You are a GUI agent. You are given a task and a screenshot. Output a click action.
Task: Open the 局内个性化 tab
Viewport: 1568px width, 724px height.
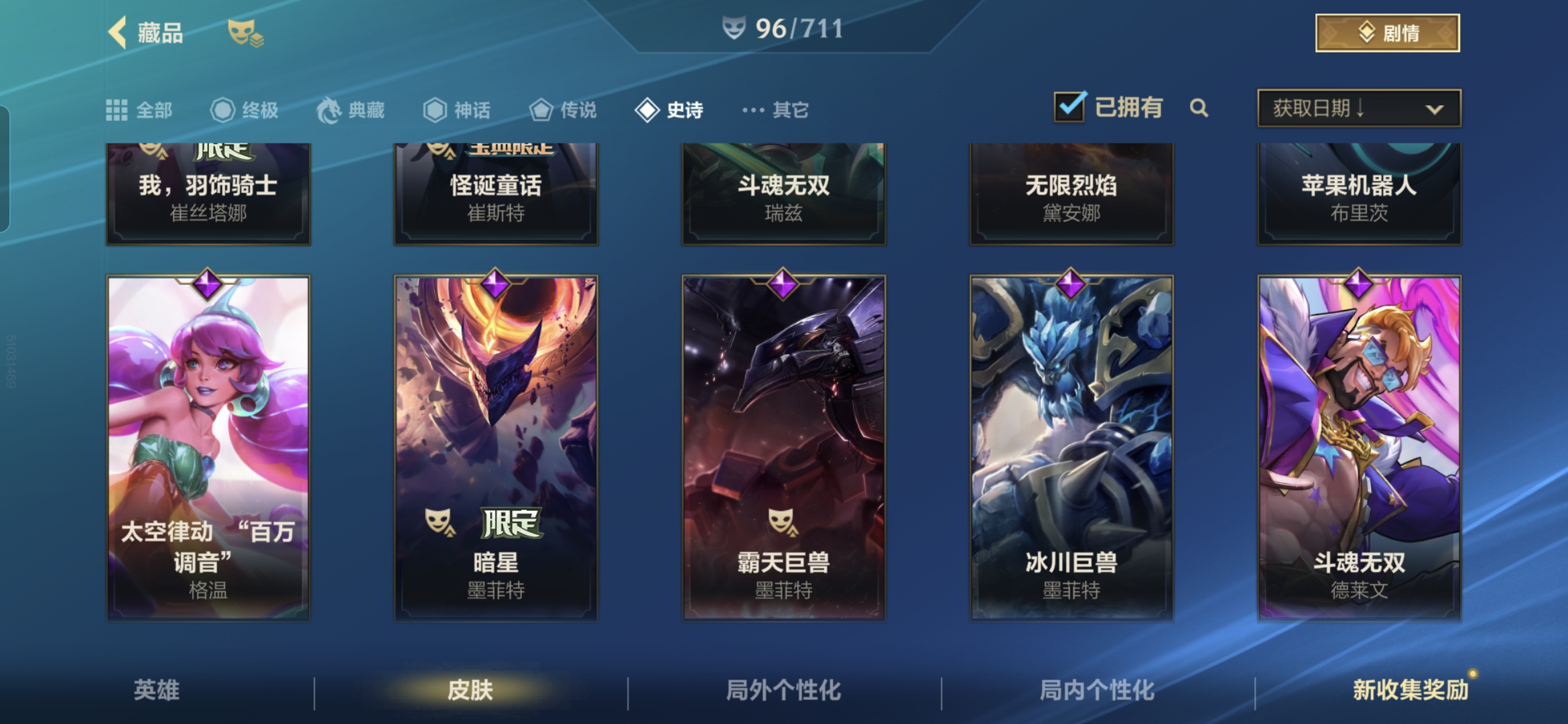(1097, 690)
